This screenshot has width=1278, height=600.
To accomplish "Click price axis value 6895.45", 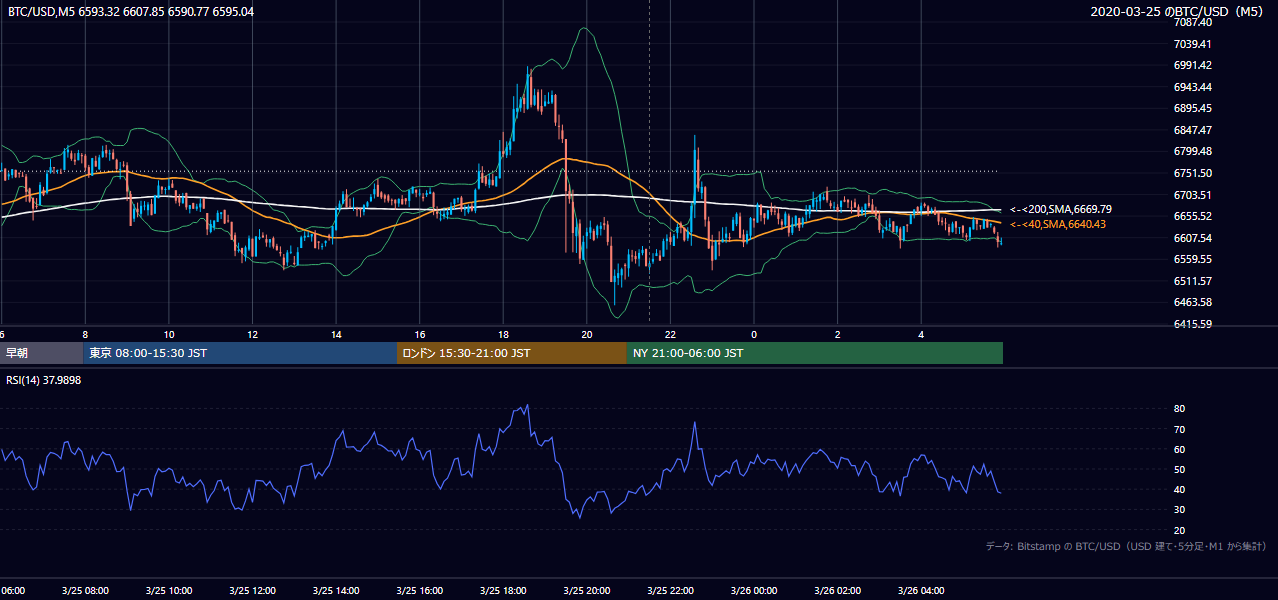I will coord(1192,108).
